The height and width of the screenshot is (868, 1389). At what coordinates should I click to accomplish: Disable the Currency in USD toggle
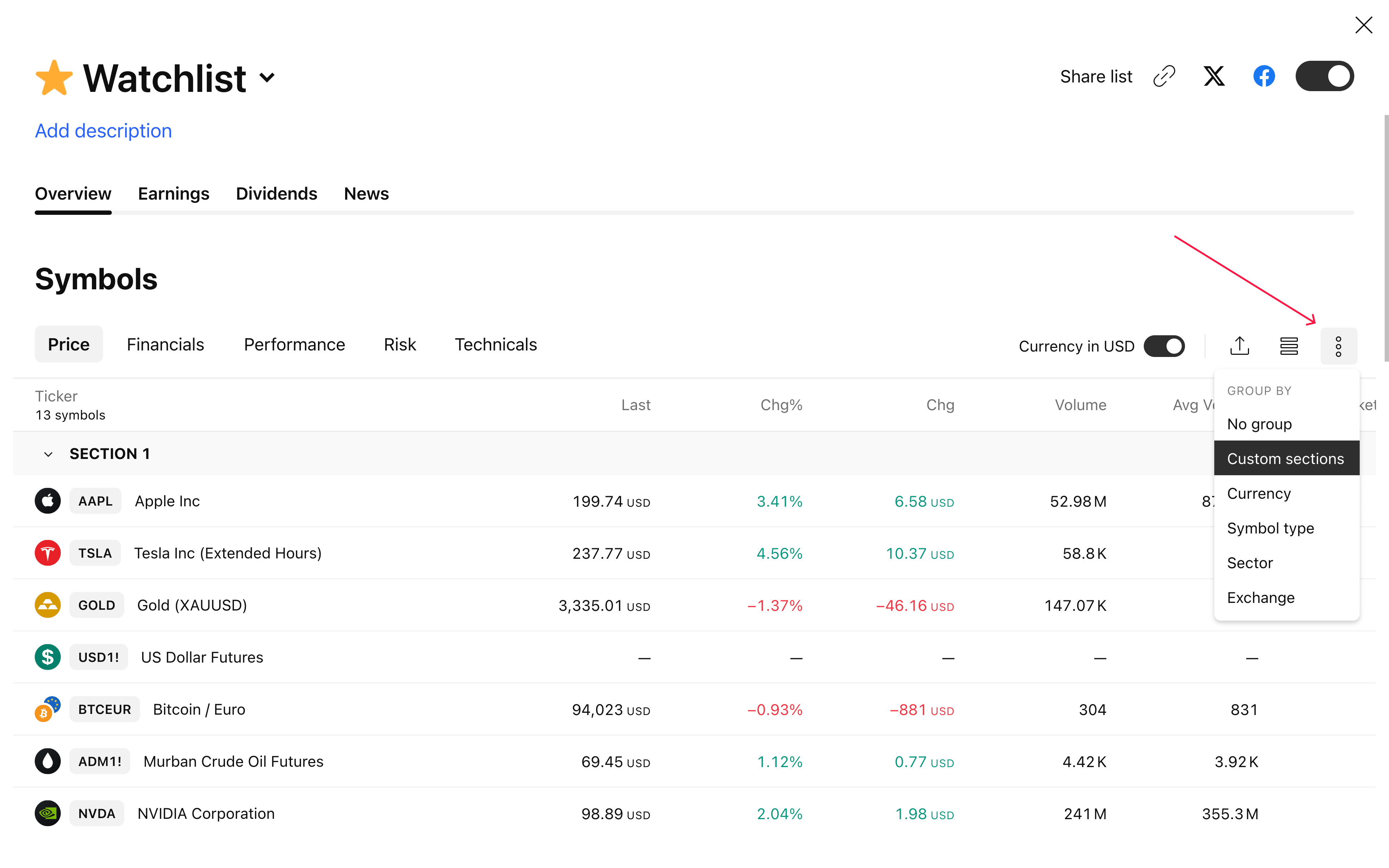1164,346
